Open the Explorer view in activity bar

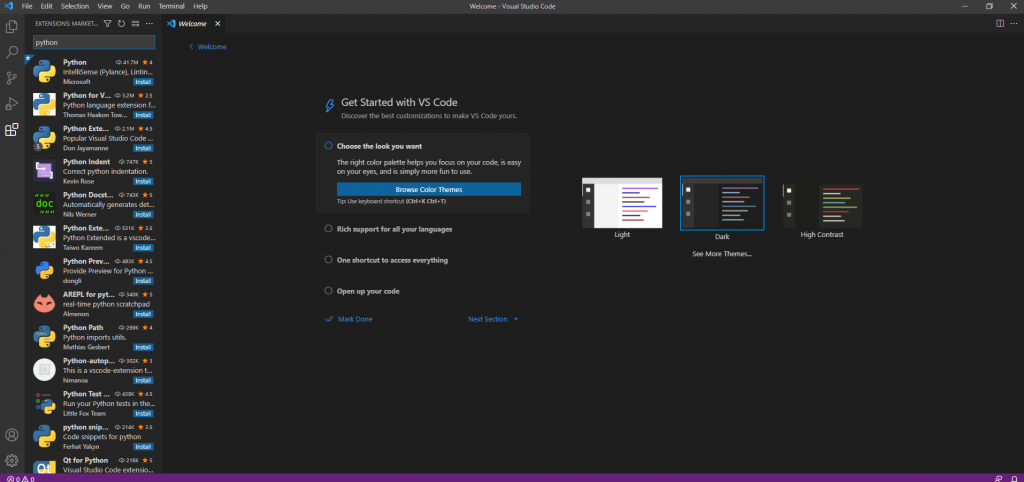click(11, 27)
